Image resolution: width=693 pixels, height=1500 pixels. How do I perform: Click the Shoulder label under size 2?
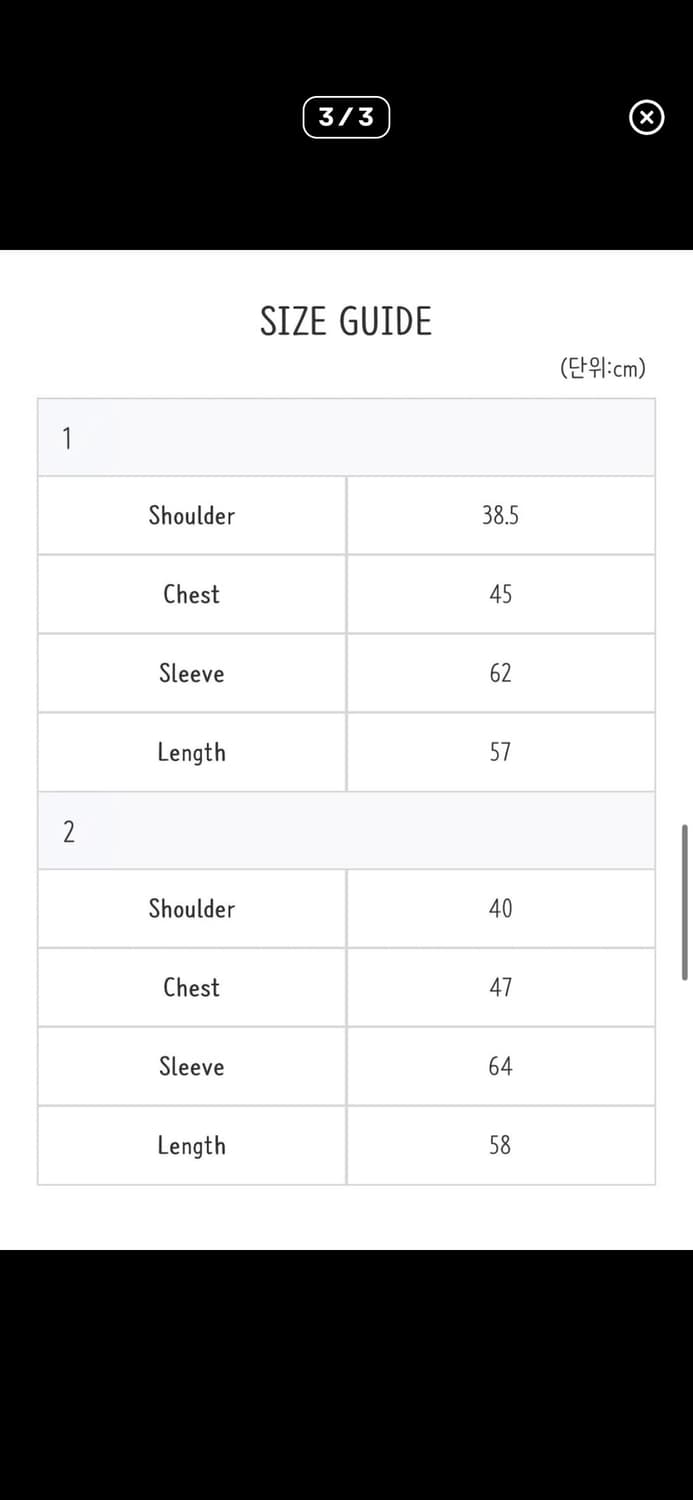(x=192, y=909)
